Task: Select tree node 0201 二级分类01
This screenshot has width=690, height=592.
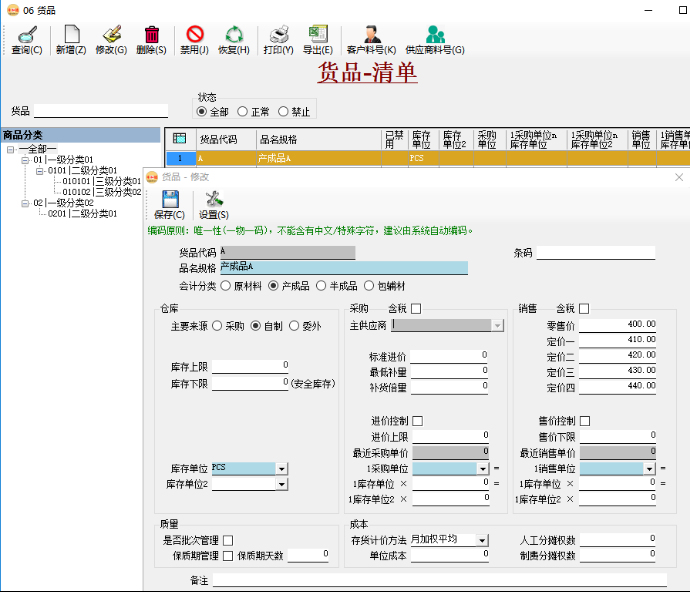Action: point(82,213)
